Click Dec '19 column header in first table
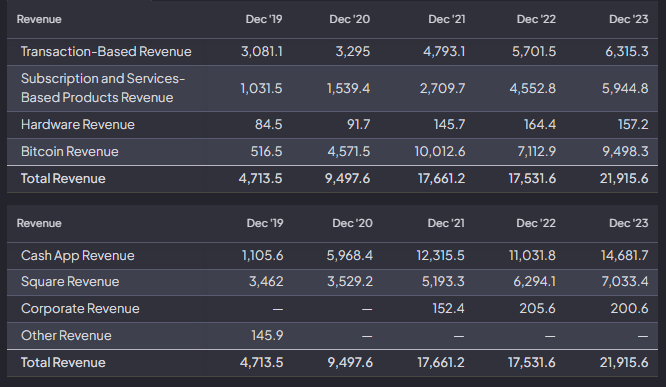The height and width of the screenshot is (387, 666). pyautogui.click(x=264, y=19)
